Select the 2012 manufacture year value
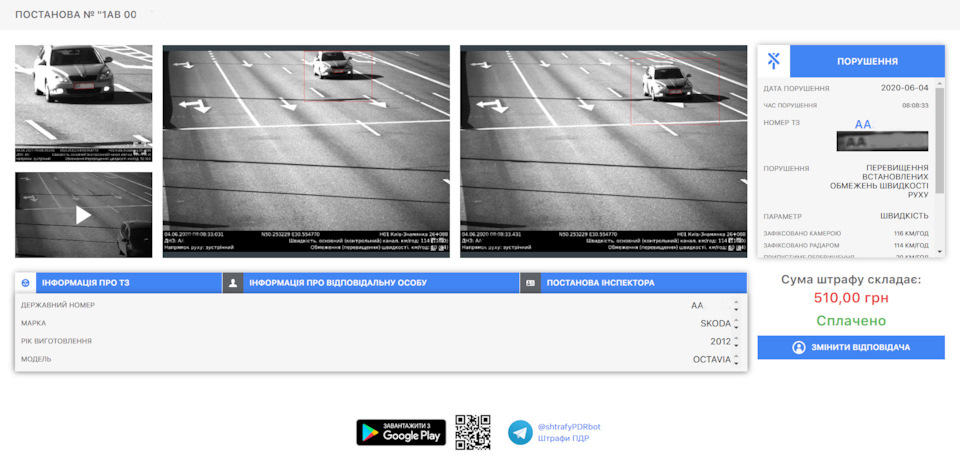Viewport: 960px width, 462px height. coord(721,341)
